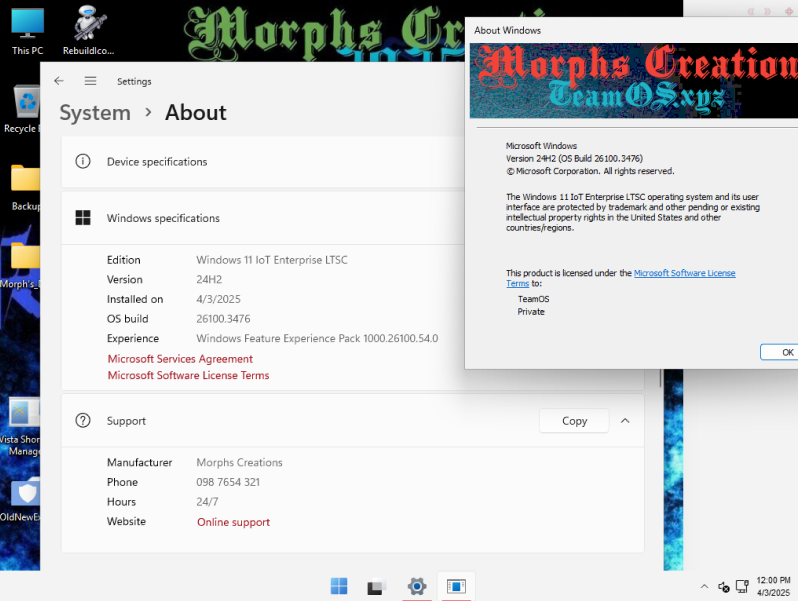Image resolution: width=798 pixels, height=601 pixels.
Task: Click the Settings page vertical scrollbar
Action: tap(661, 379)
